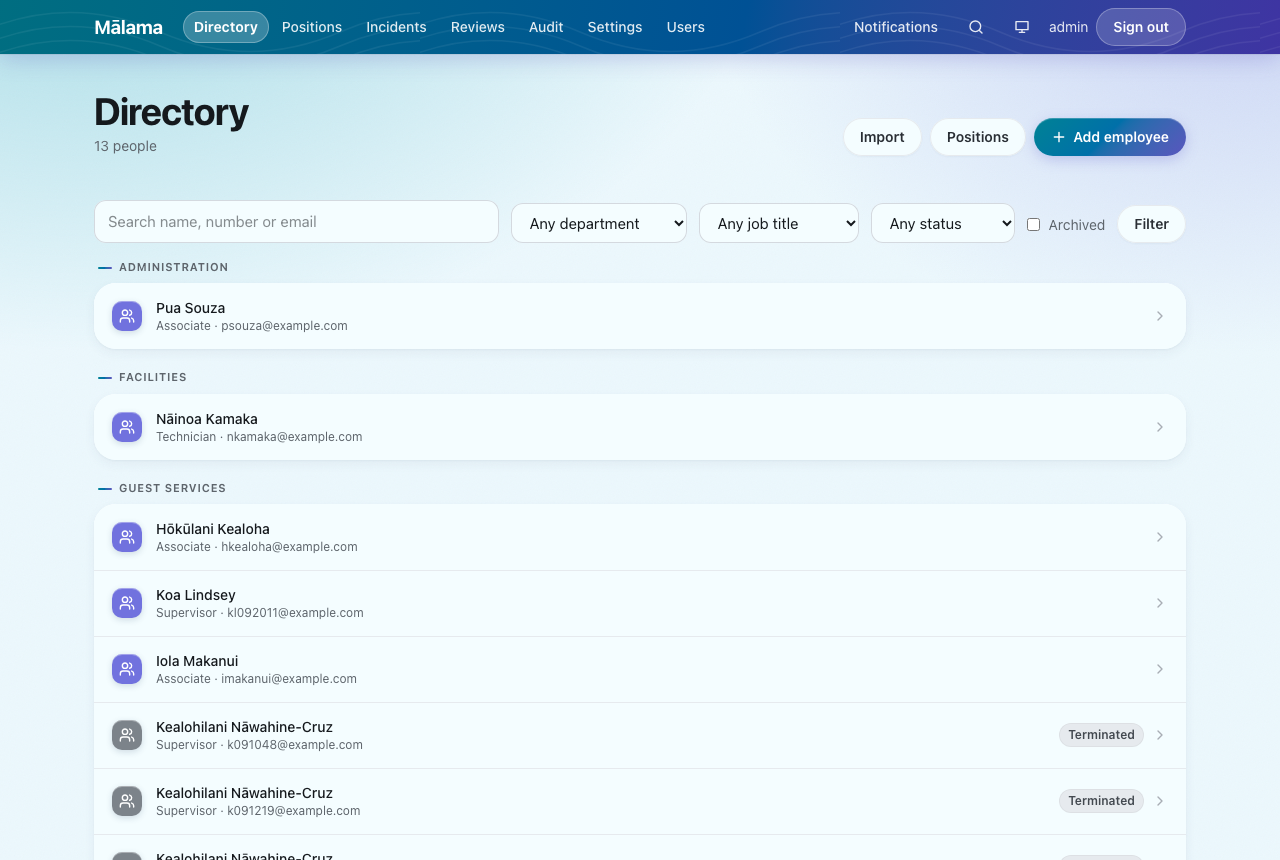
Task: Open chevron for k091048@example.com row
Action: pyautogui.click(x=1160, y=735)
